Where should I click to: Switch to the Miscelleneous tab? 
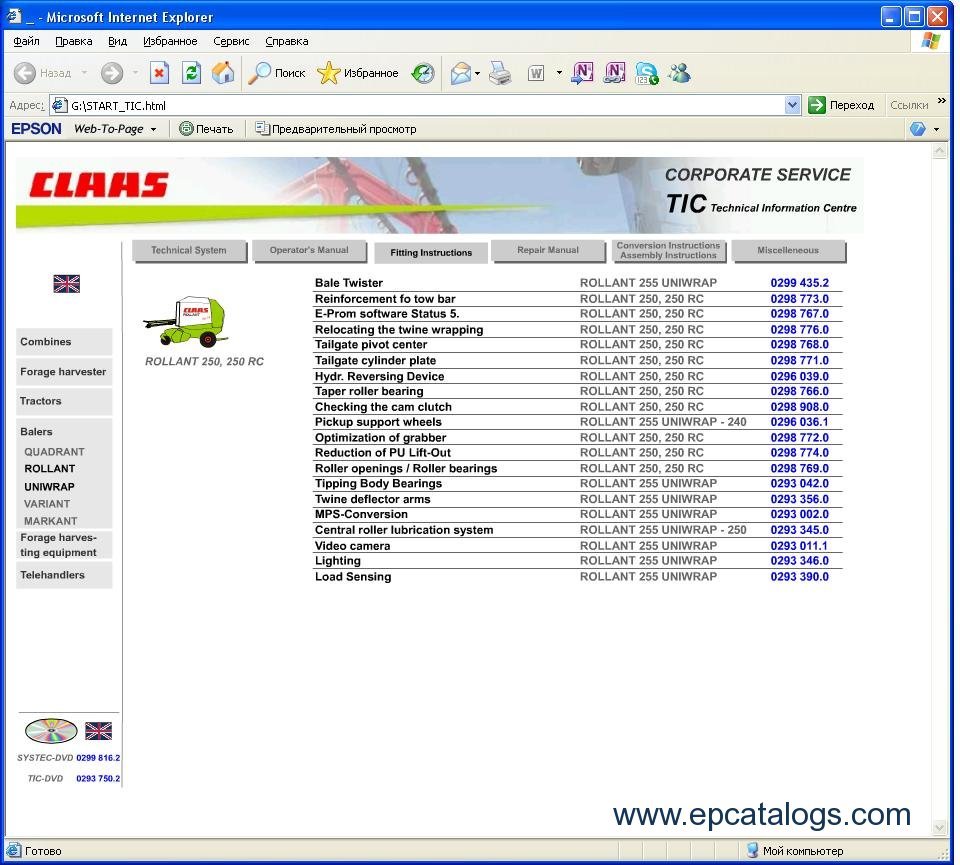(788, 250)
